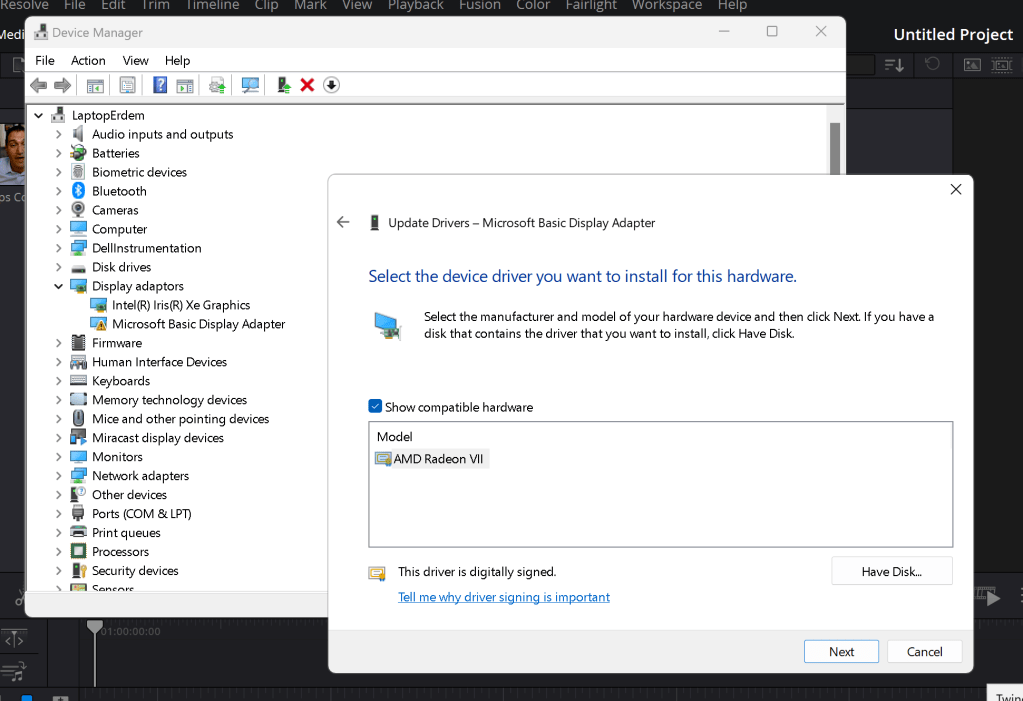Click the red X Uninstall device icon

point(307,85)
